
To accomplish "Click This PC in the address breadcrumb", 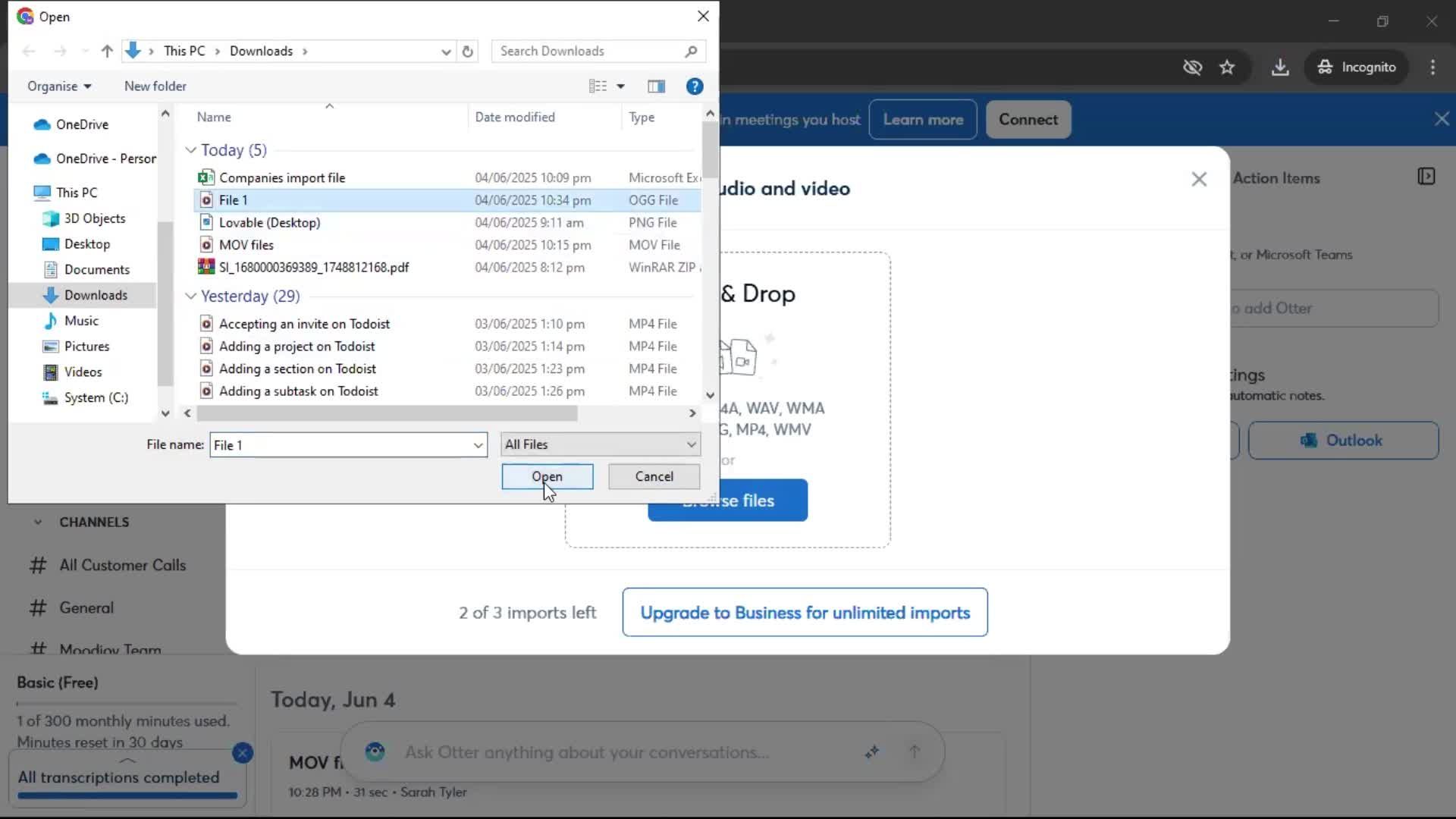I will (184, 51).
